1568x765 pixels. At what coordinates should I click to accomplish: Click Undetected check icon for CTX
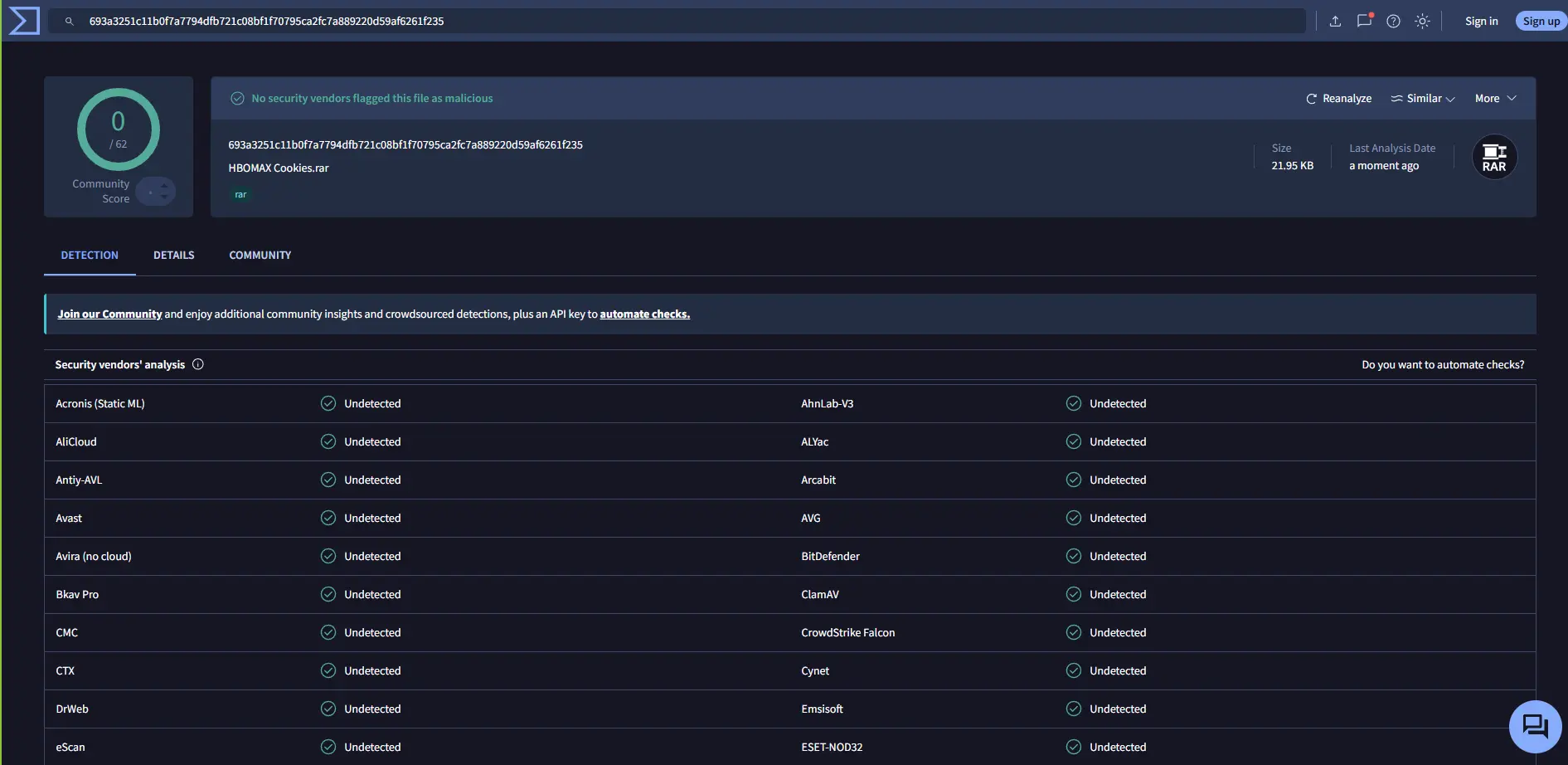[328, 671]
